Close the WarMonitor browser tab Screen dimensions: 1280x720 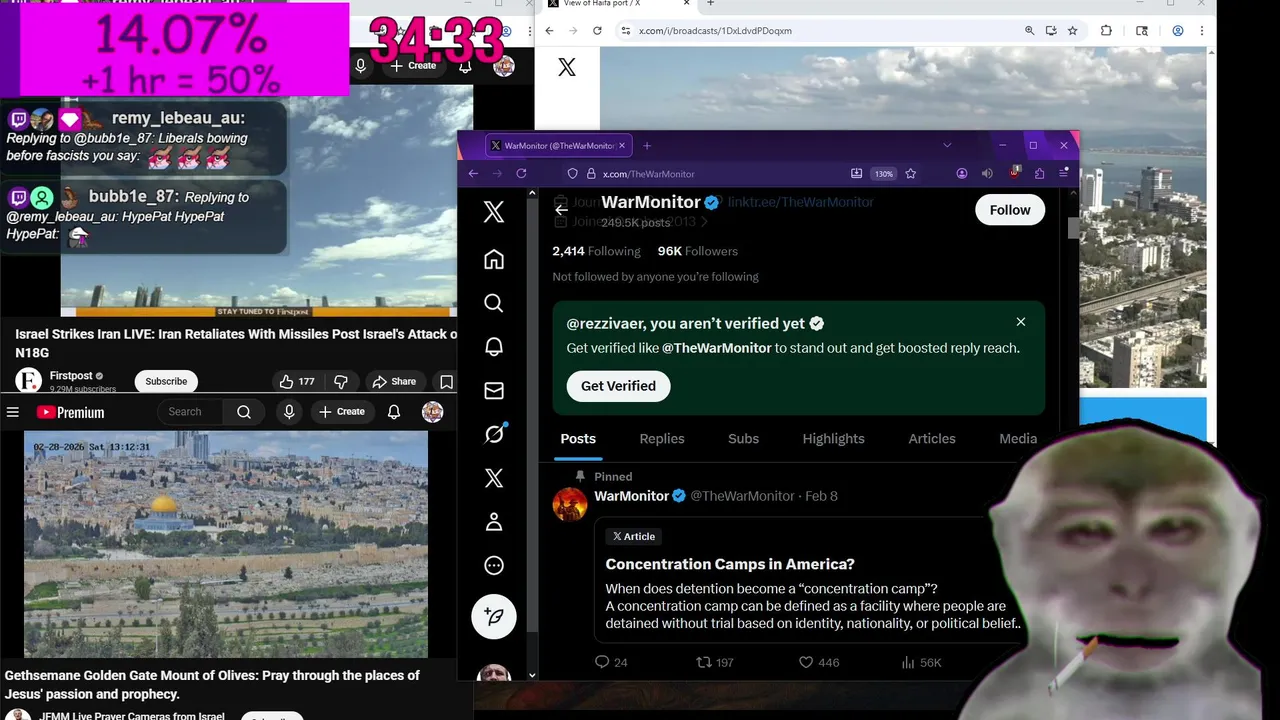tap(622, 146)
